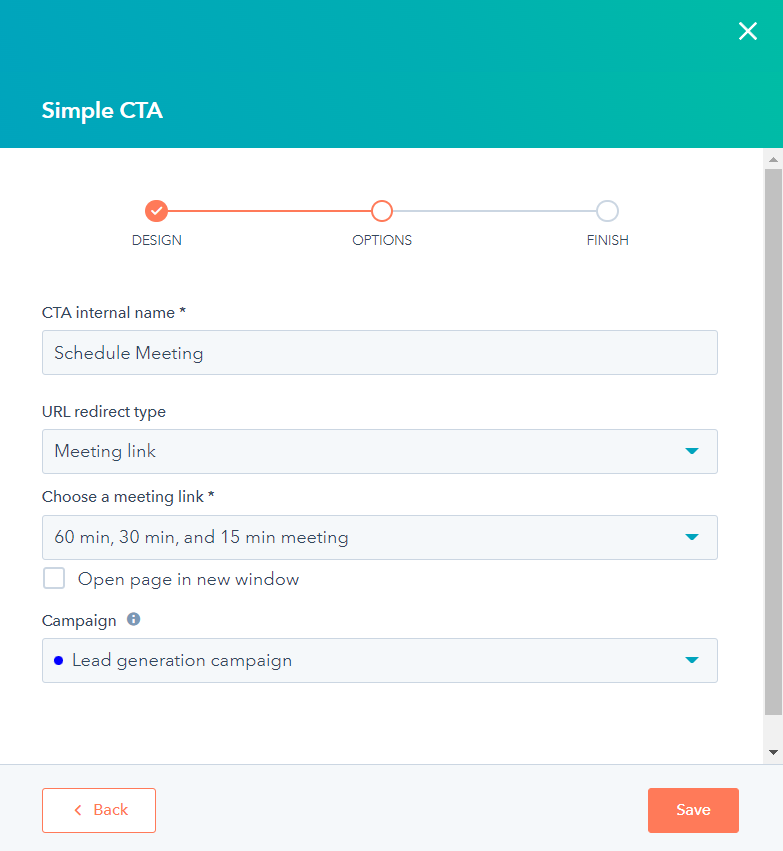Save the Simple CTA

click(693, 810)
